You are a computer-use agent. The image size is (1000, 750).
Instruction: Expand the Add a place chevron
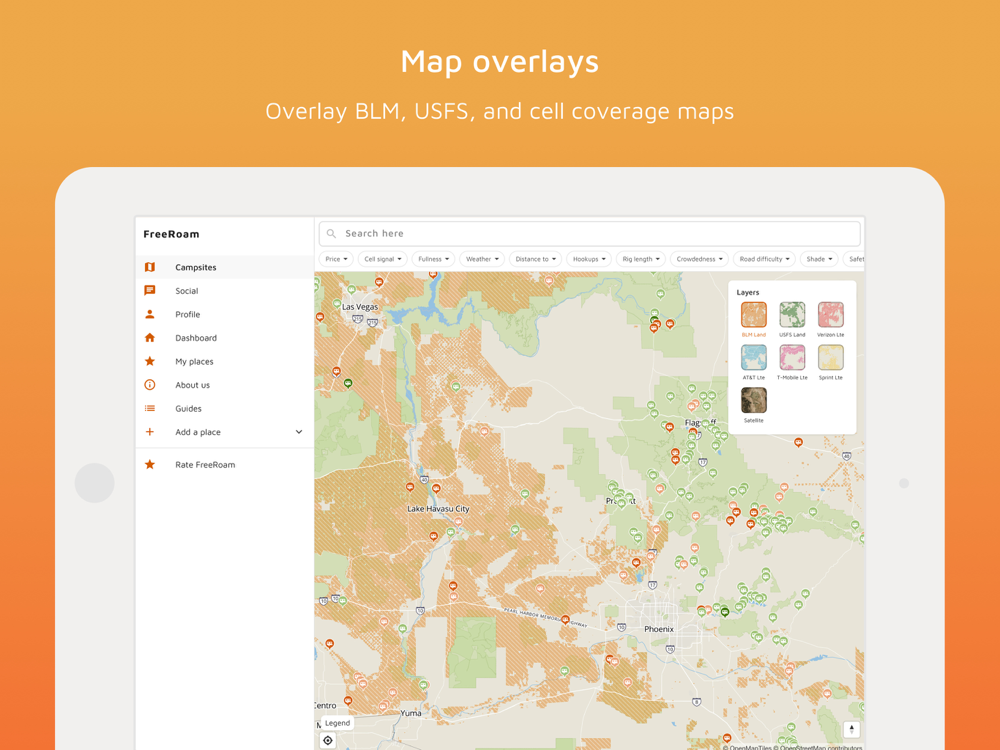tap(298, 432)
